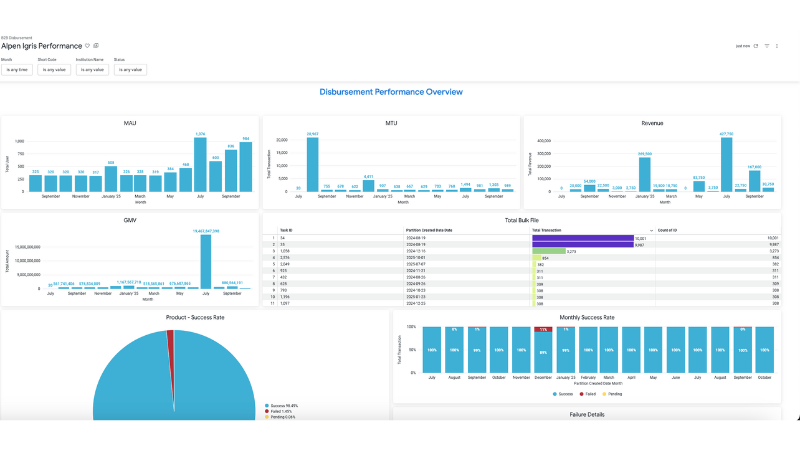Click the MTU bar labeled 4,411

tap(368, 186)
